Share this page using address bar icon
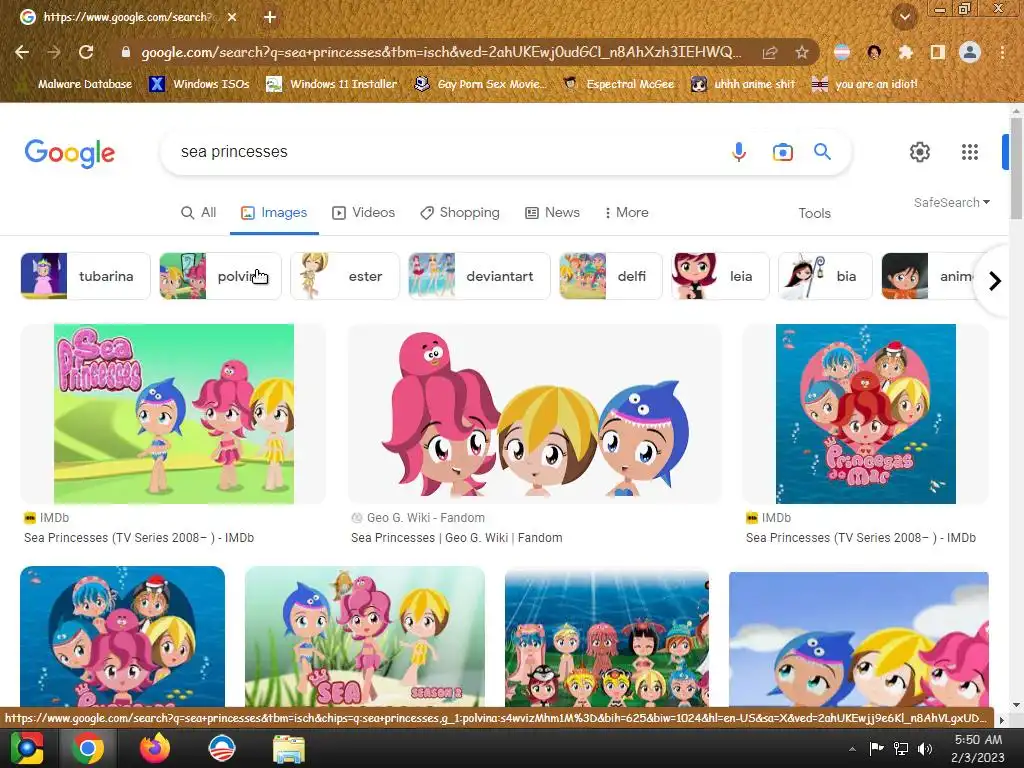1024x768 pixels. tap(770, 52)
